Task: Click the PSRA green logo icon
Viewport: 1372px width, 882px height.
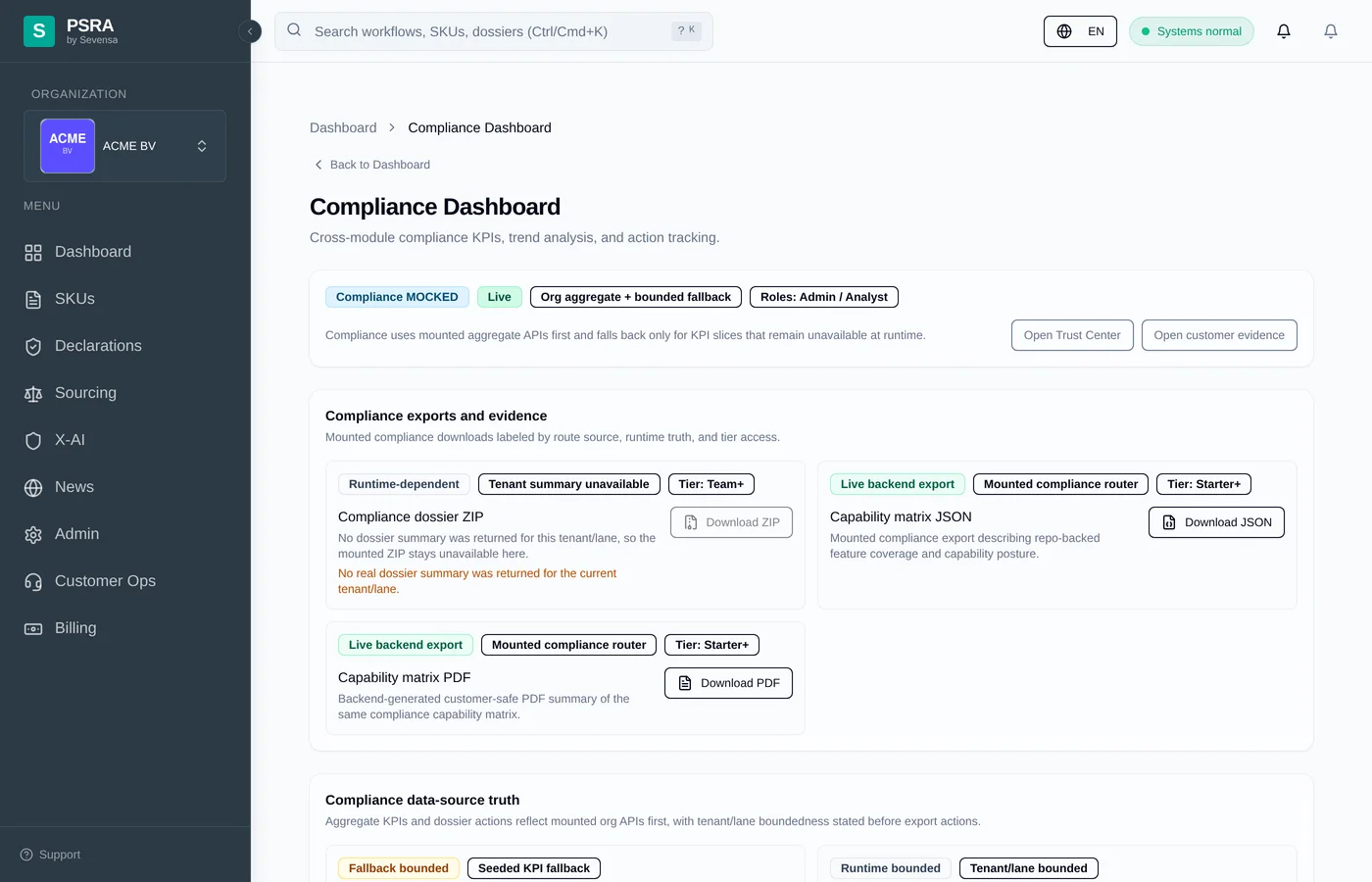Action: (x=39, y=31)
